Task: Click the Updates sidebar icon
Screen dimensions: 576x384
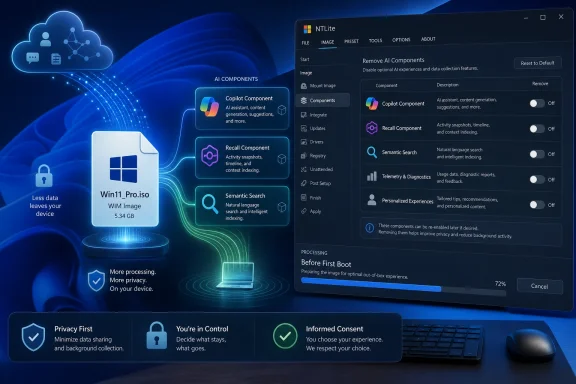Action: click(304, 128)
